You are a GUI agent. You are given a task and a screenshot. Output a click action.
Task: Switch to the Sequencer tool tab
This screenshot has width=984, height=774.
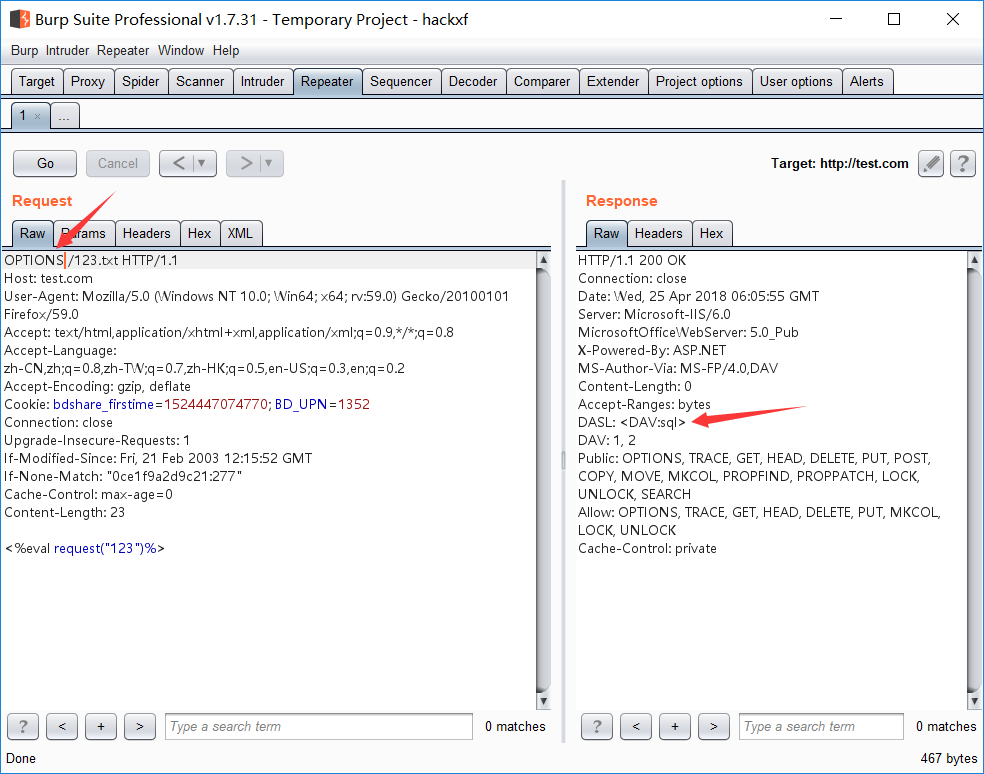401,82
